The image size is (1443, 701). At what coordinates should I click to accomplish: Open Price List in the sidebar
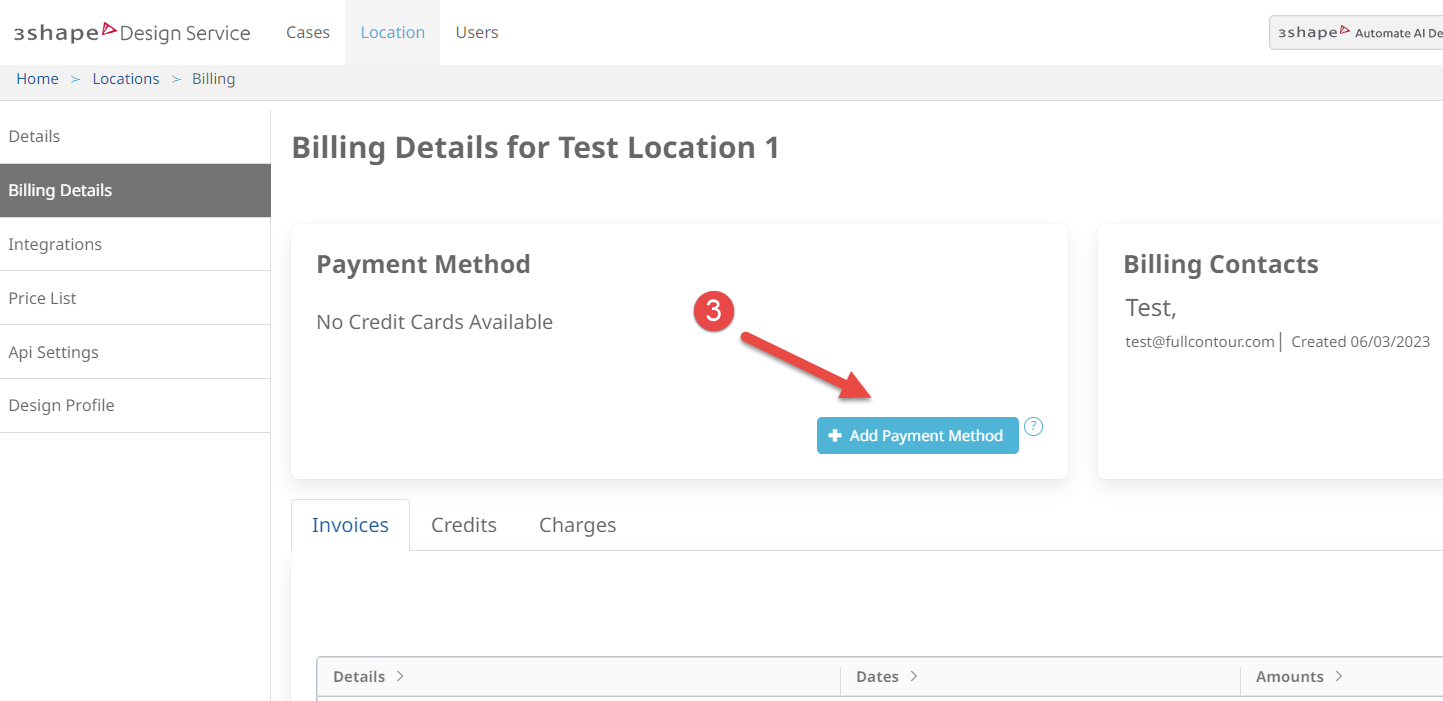135,298
